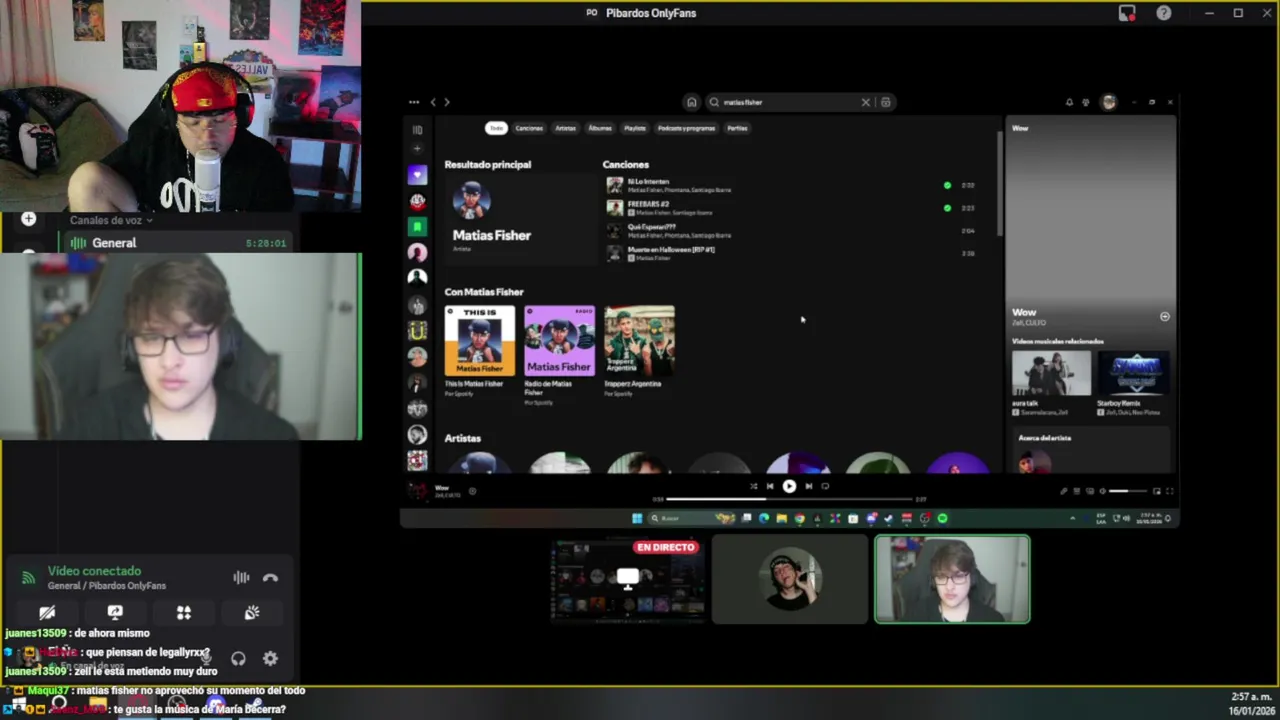Open Spotify three-dots menu
Screen dimensions: 1280x720
click(x=414, y=102)
